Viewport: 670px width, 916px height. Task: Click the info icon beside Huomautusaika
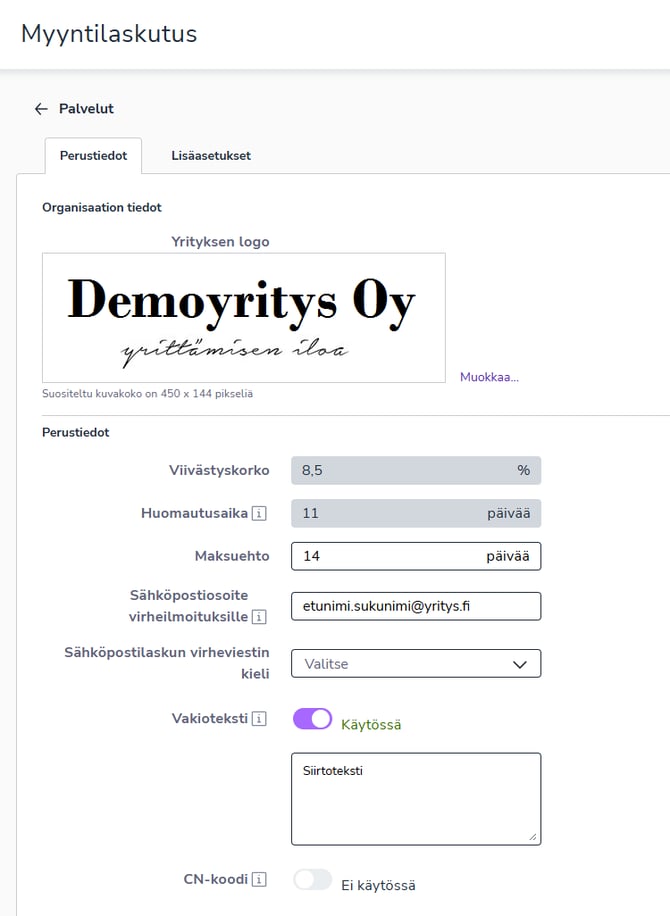coord(260,513)
